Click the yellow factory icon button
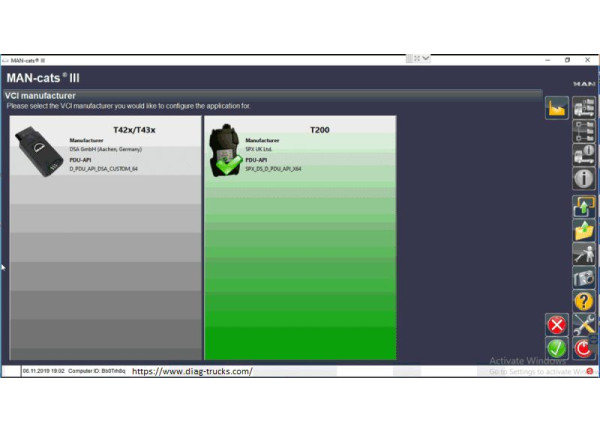The image size is (600, 433). [556, 108]
